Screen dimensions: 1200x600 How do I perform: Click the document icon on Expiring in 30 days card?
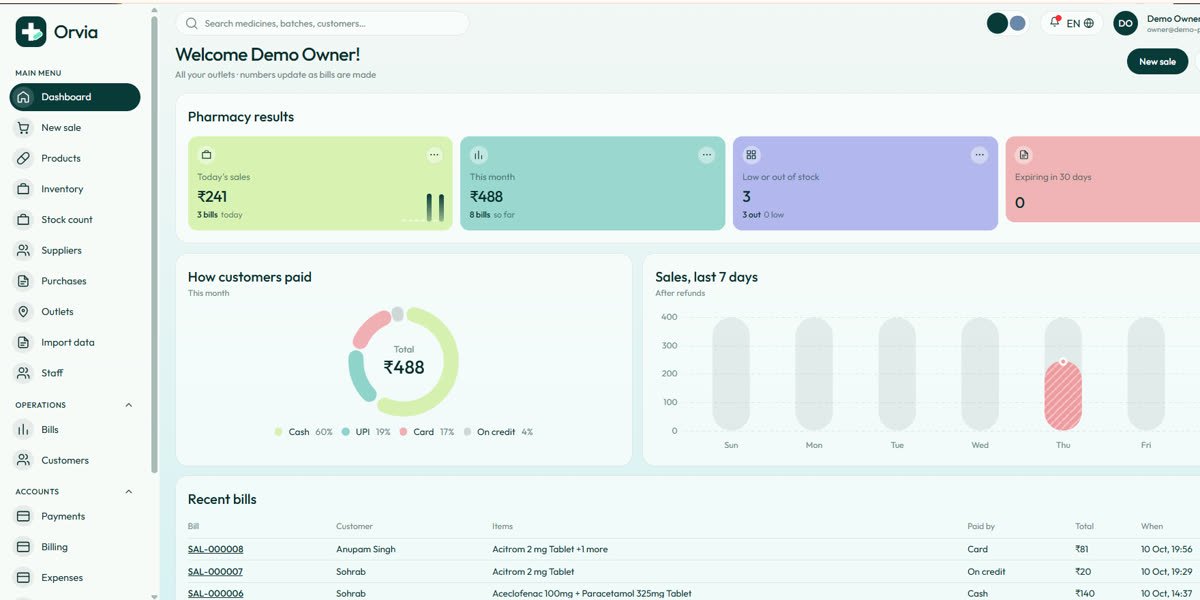[x=1024, y=155]
